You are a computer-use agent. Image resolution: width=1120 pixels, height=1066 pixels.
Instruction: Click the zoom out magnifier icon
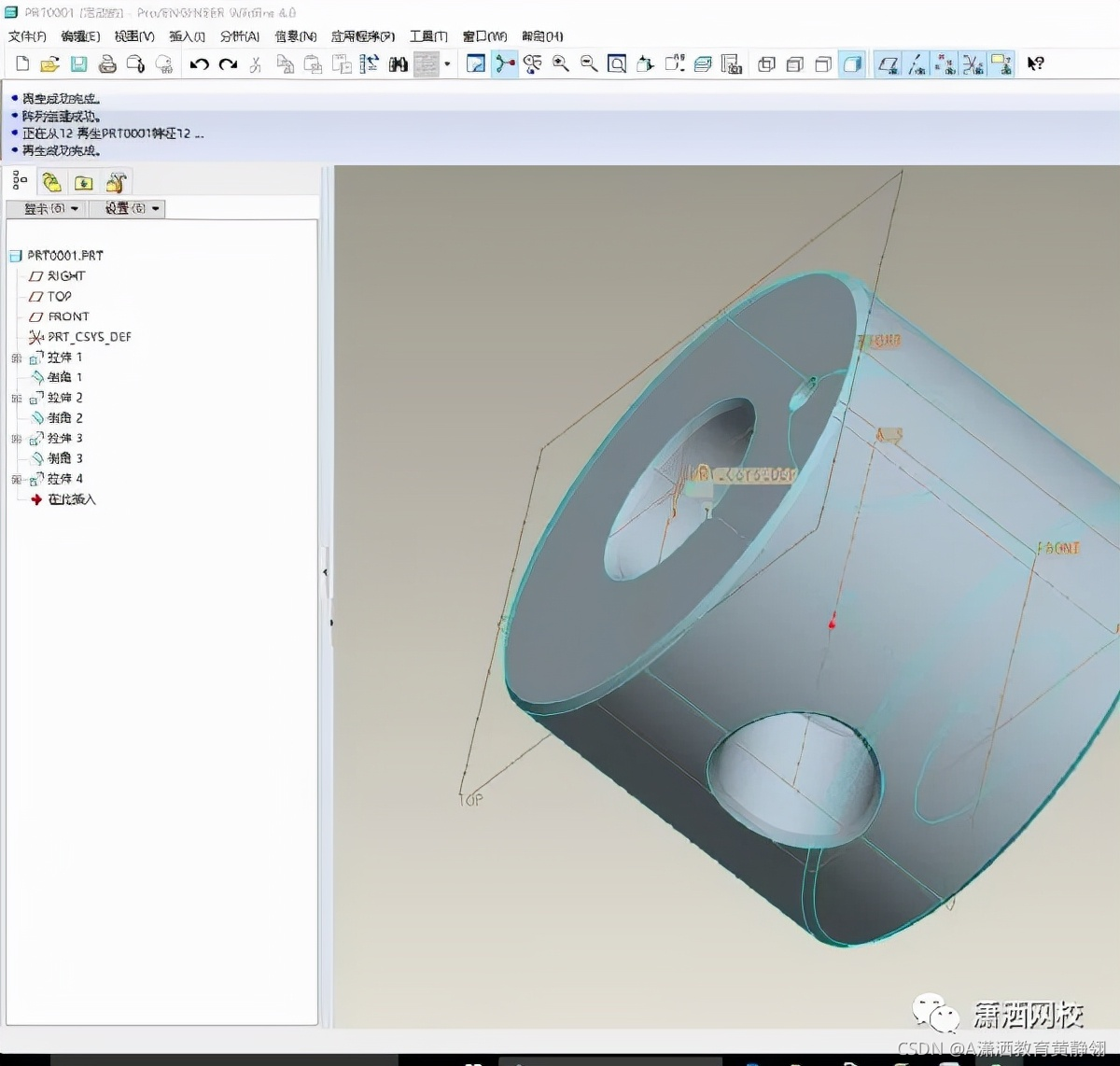point(589,64)
